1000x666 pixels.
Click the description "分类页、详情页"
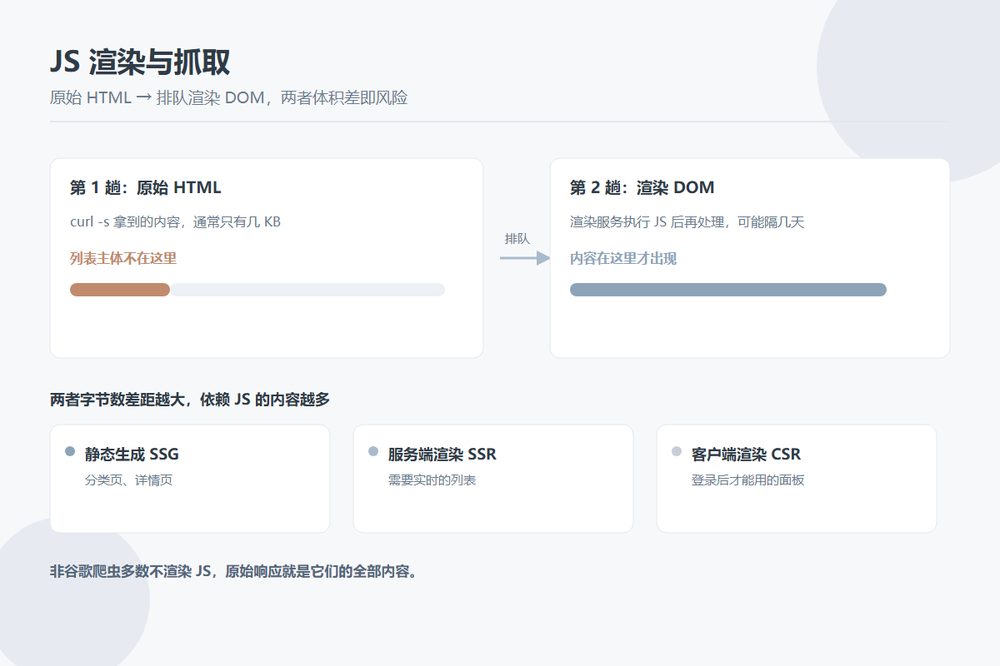[x=128, y=480]
